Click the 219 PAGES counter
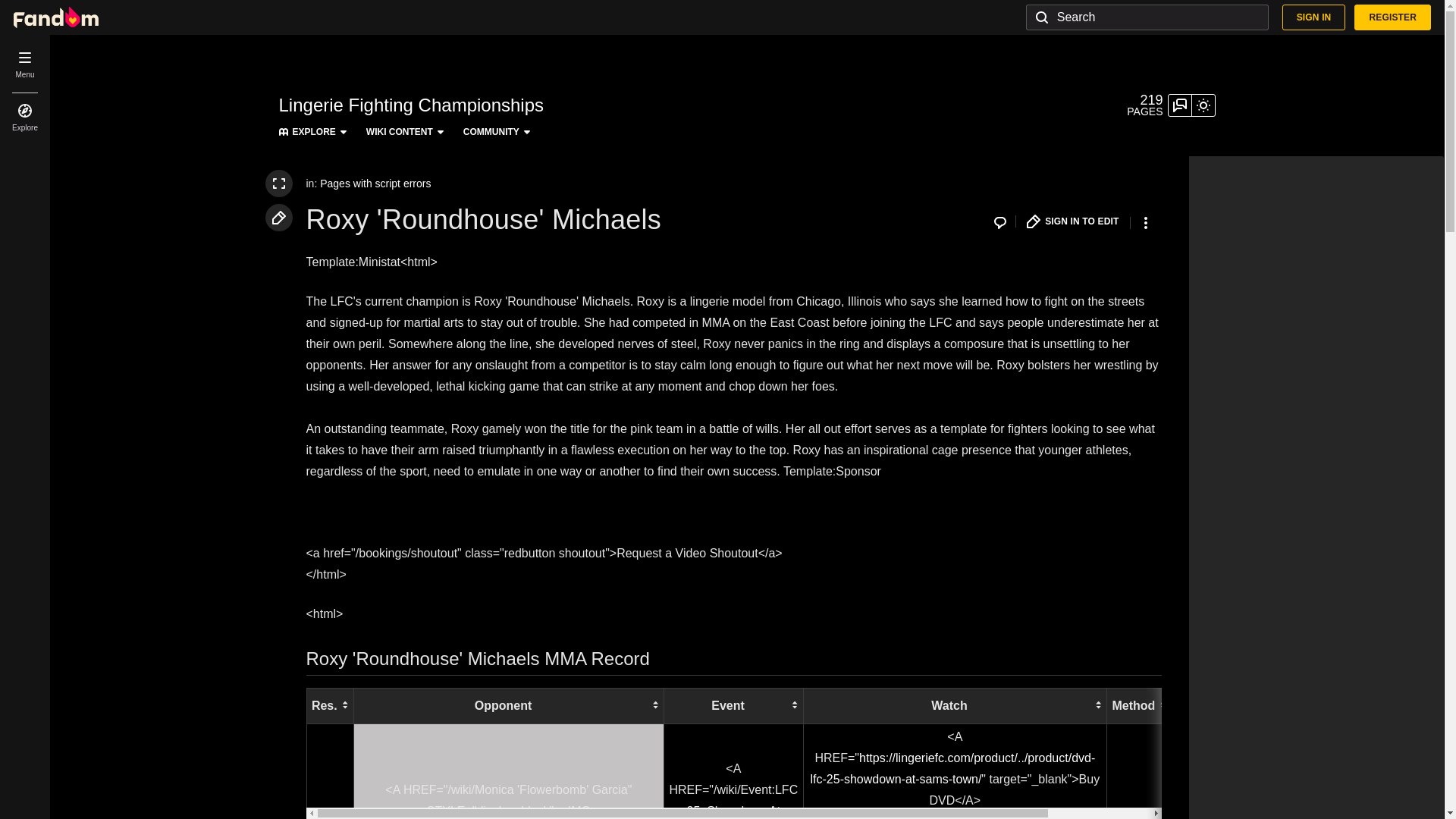The width and height of the screenshot is (1456, 819). coord(1144,105)
